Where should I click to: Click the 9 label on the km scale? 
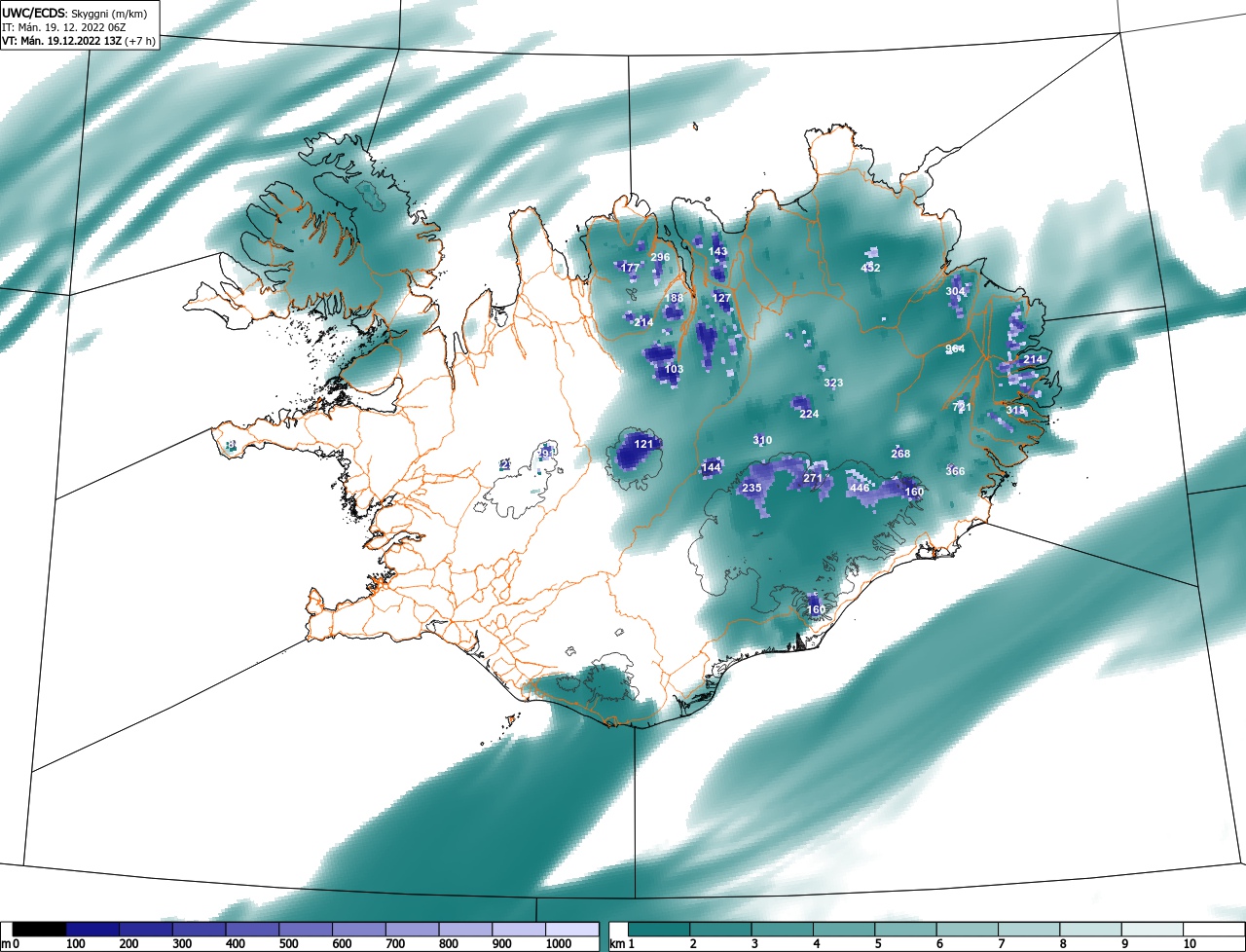[x=1125, y=944]
